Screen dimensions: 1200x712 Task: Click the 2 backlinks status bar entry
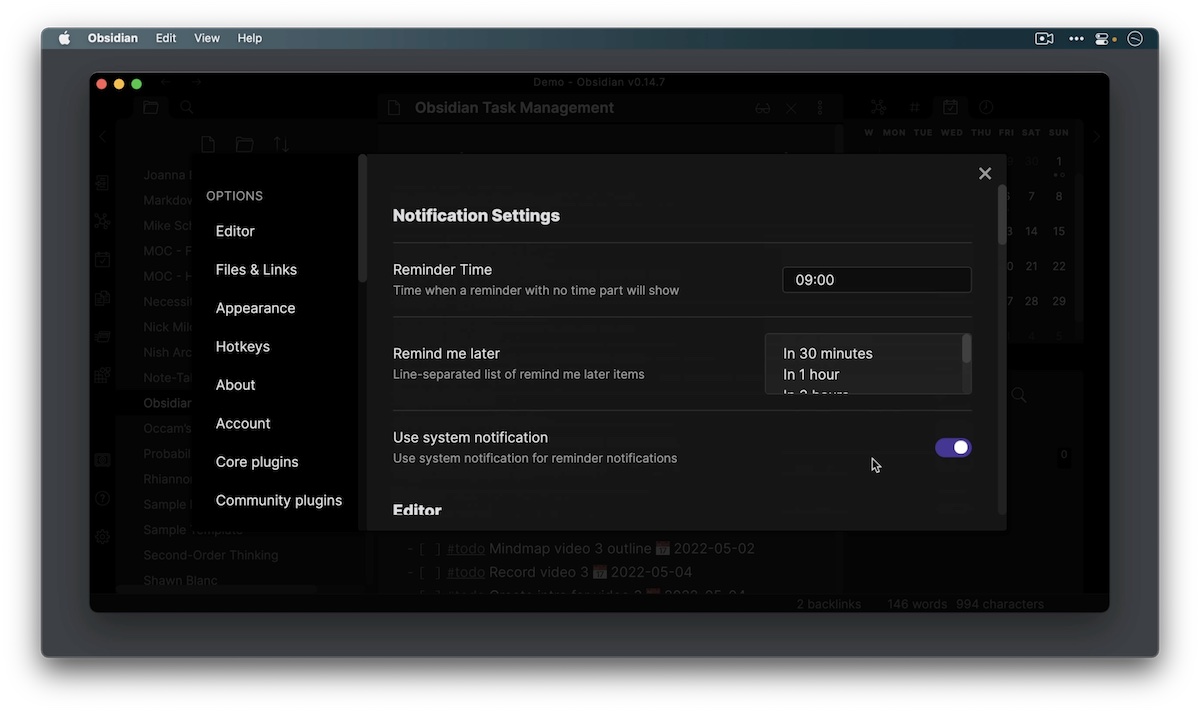pyautogui.click(x=828, y=604)
